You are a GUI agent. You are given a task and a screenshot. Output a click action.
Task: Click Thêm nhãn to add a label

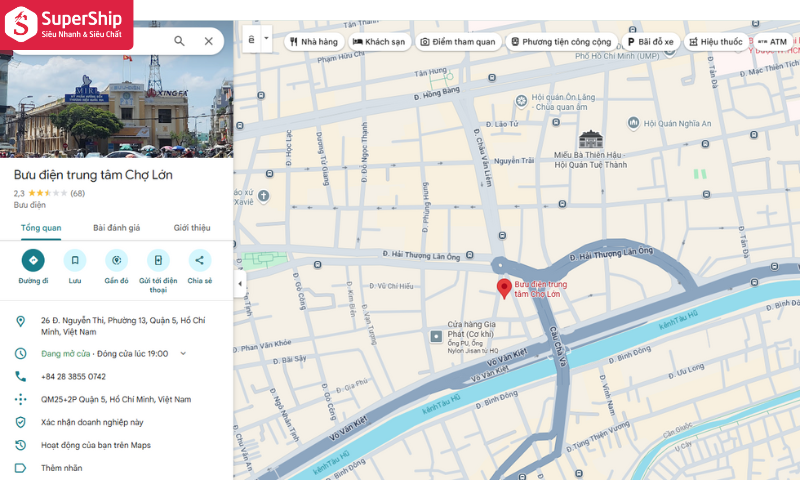(62, 468)
